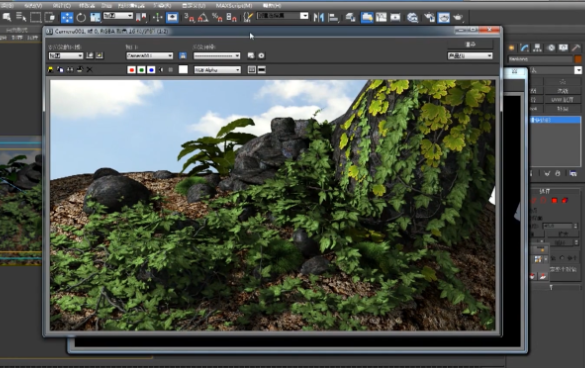Open the (U) customize menu
The width and height of the screenshot is (585, 368).
(194, 6)
